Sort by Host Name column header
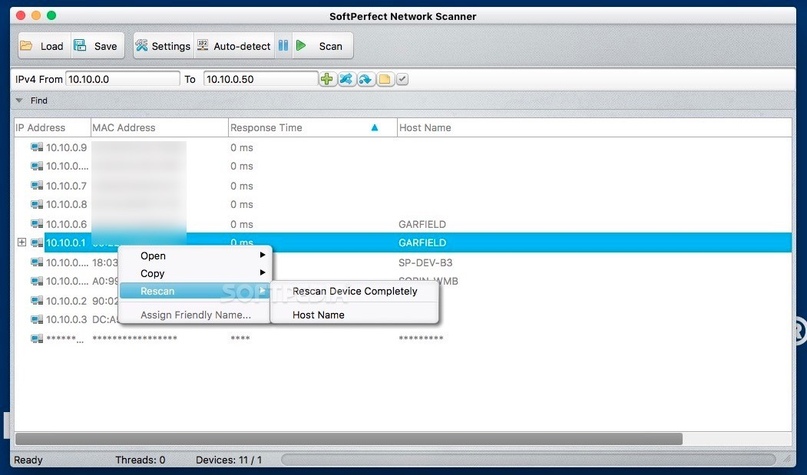This screenshot has height=475, width=807. 594,128
